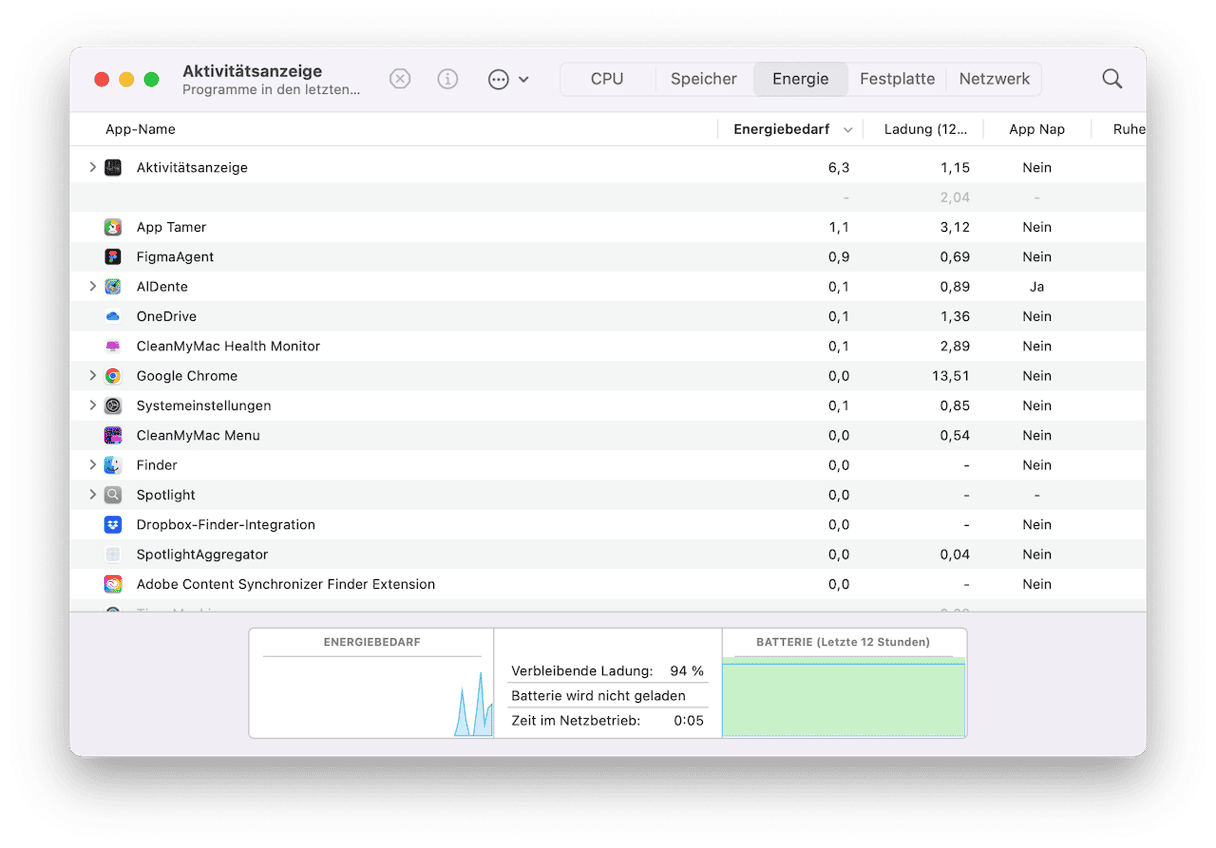This screenshot has height=848, width=1216.
Task: Click the Google Chrome icon
Action: tap(113, 376)
